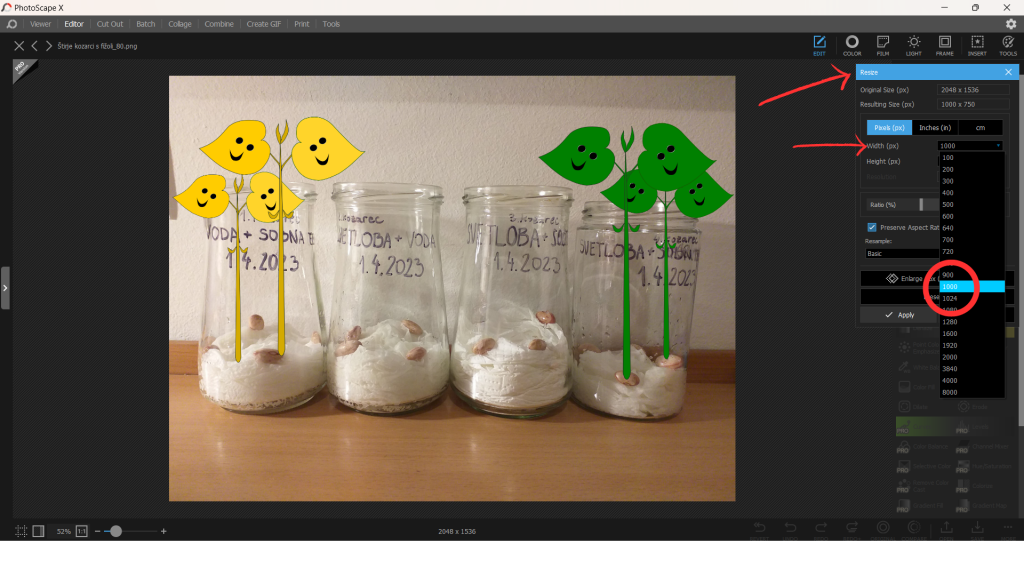Screen dimensions: 1024x576
Task: Click the Original Size field 2048 x 1536
Action: (x=973, y=90)
